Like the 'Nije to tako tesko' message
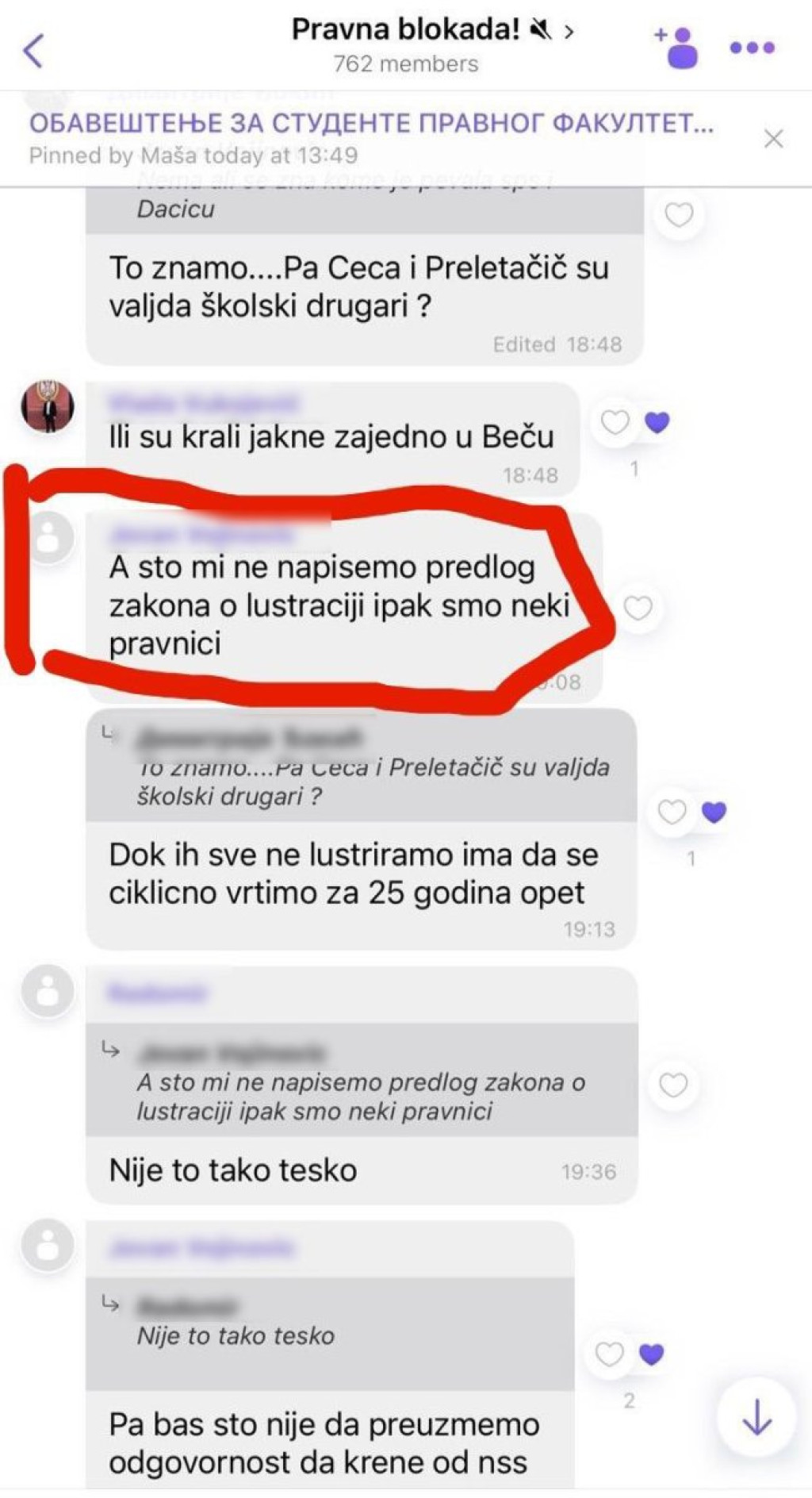Screen dimensions: 812x1498 tap(673, 1084)
